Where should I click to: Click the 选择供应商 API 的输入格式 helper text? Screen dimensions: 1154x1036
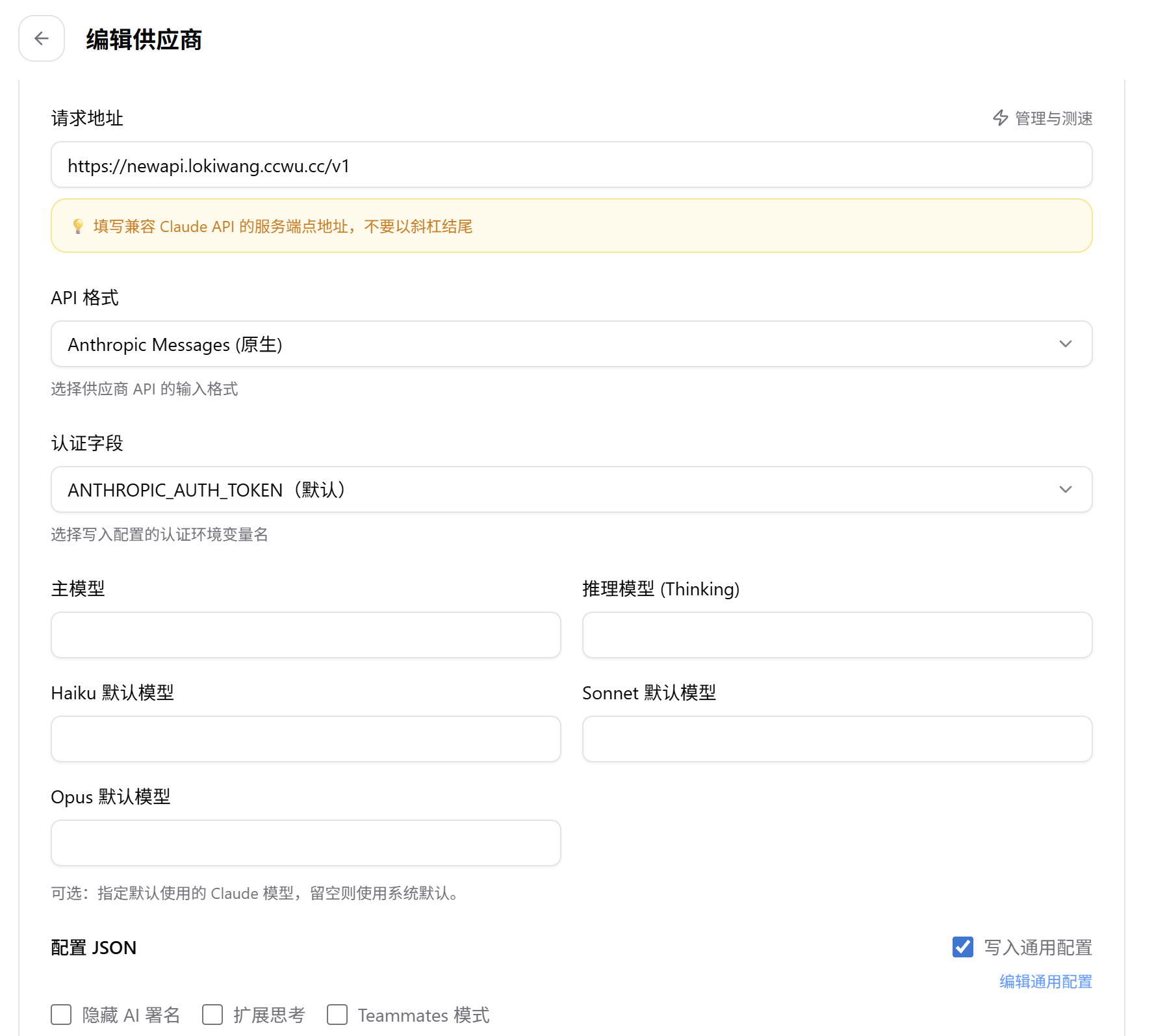(x=144, y=389)
